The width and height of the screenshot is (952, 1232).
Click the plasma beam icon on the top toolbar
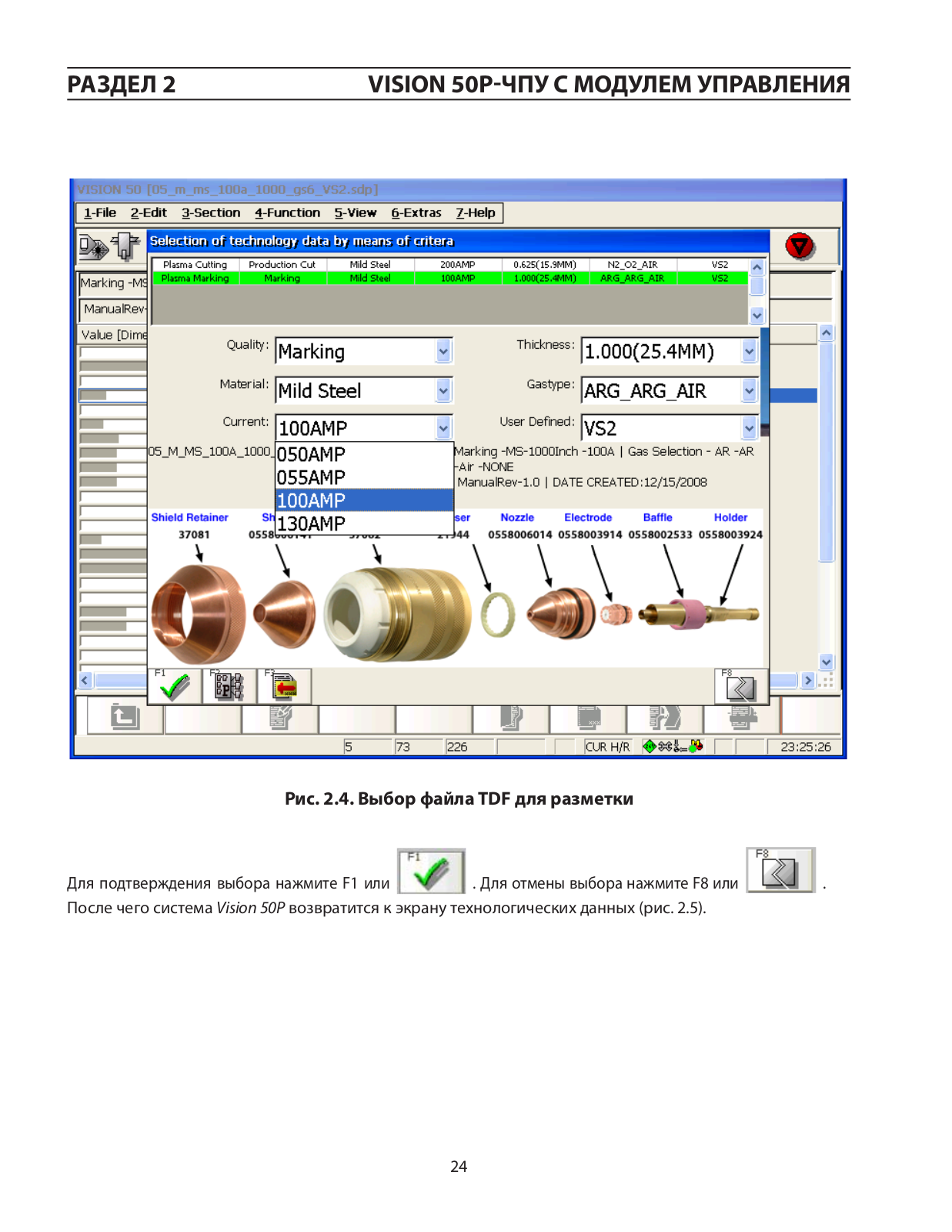pos(93,247)
